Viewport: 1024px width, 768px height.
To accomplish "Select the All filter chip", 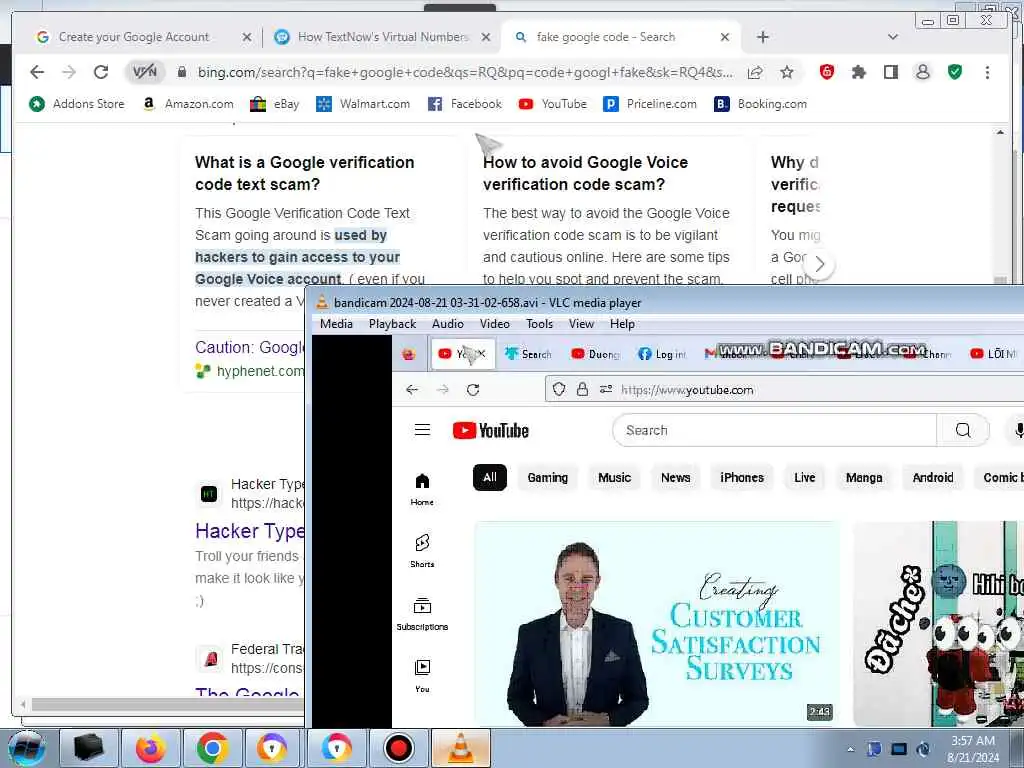I will coord(490,477).
